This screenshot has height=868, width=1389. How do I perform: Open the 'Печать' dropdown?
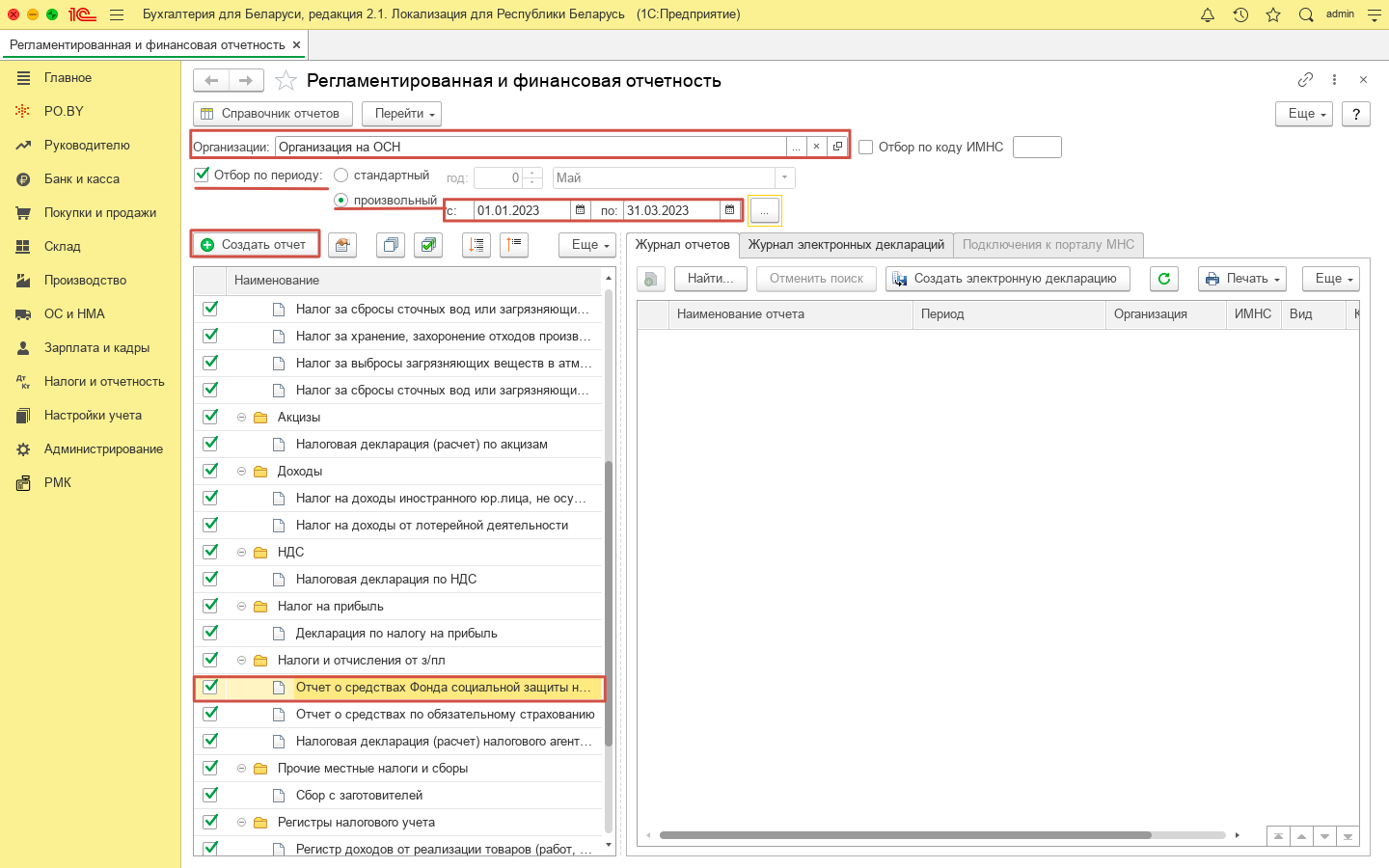(x=1242, y=279)
